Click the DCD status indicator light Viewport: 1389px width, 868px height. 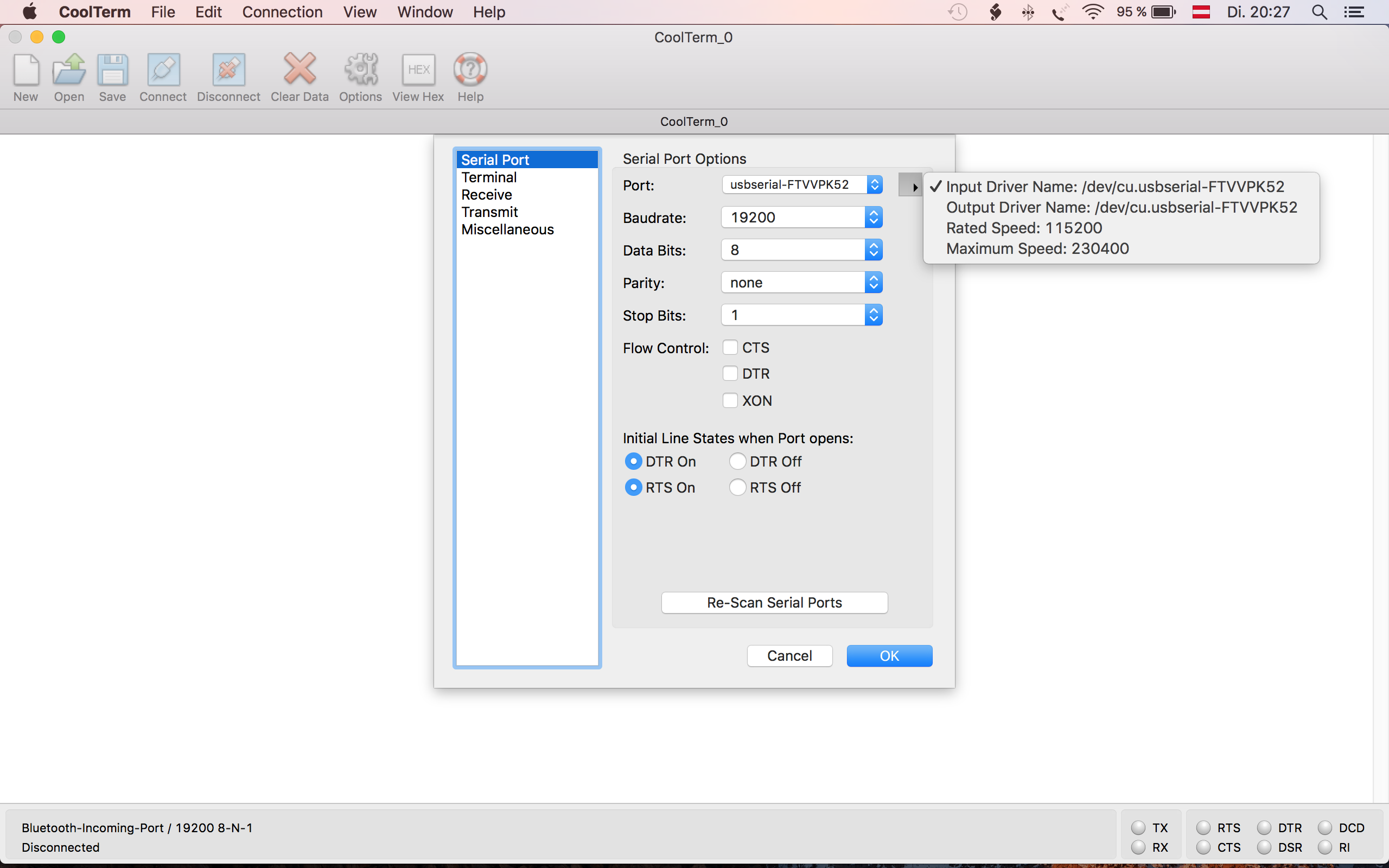[x=1326, y=828]
